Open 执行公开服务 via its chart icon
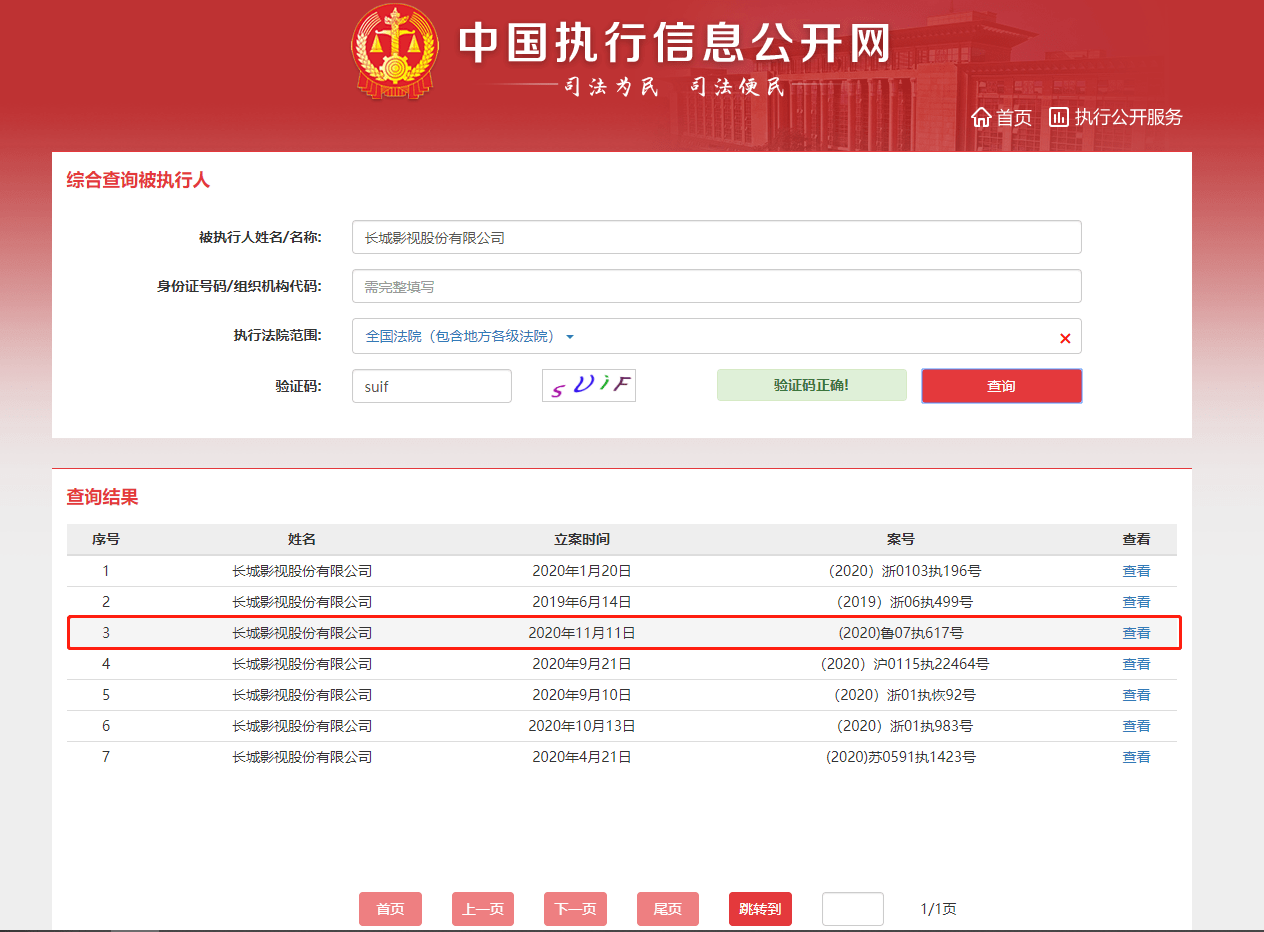 tap(1057, 116)
